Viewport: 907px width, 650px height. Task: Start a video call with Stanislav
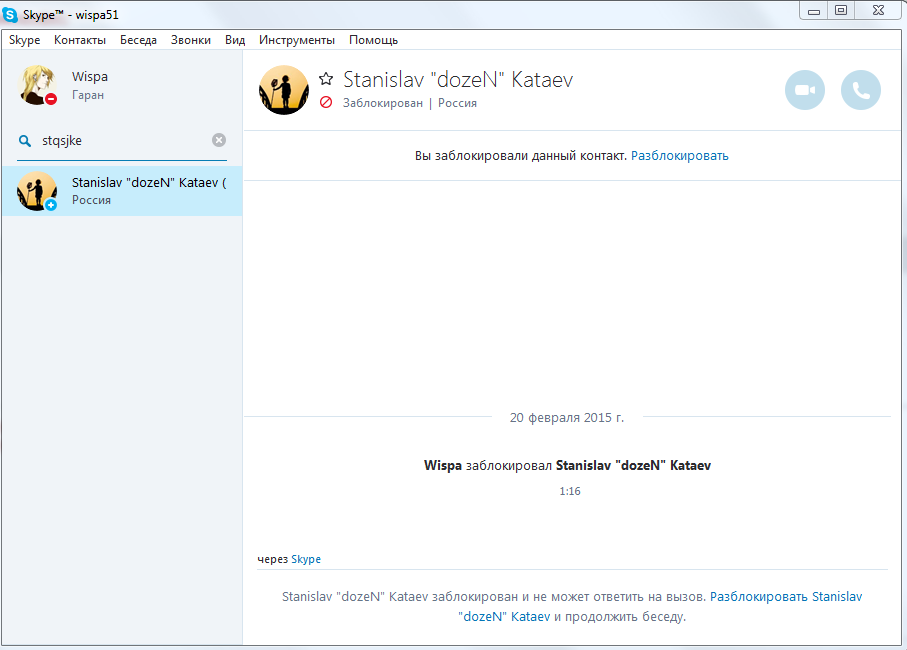tap(805, 90)
